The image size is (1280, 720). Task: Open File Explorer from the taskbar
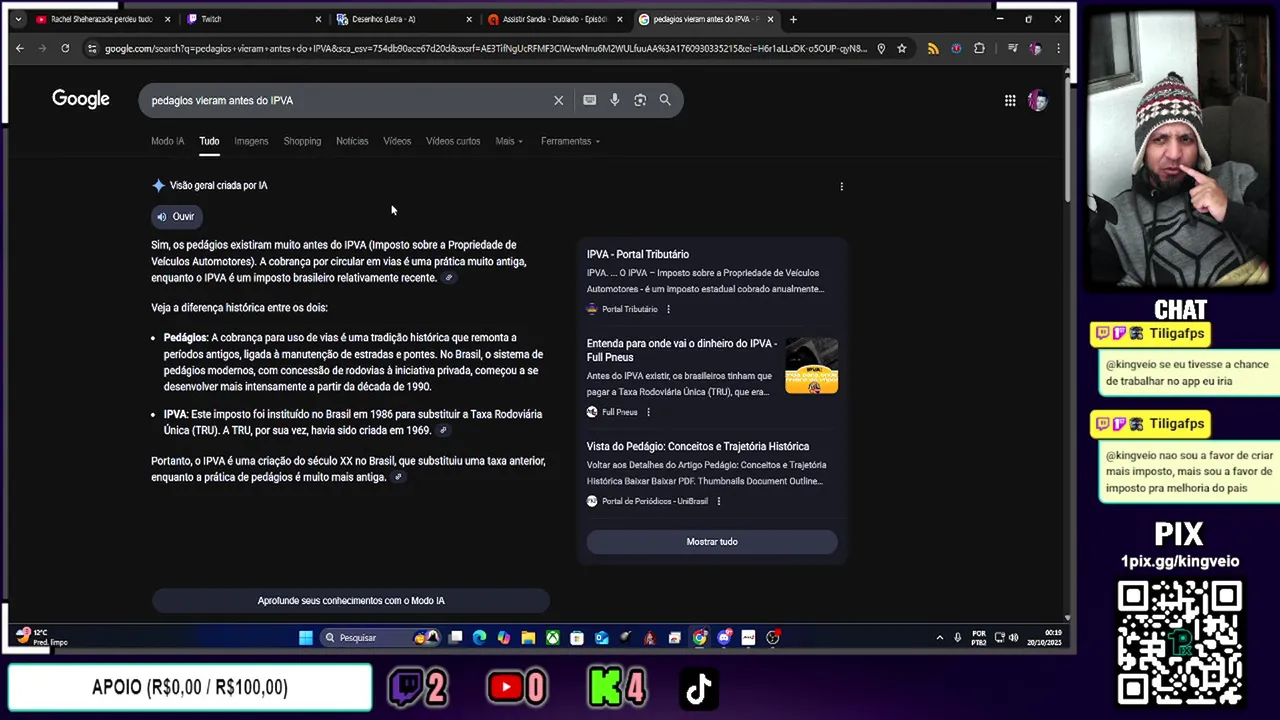[x=528, y=637]
